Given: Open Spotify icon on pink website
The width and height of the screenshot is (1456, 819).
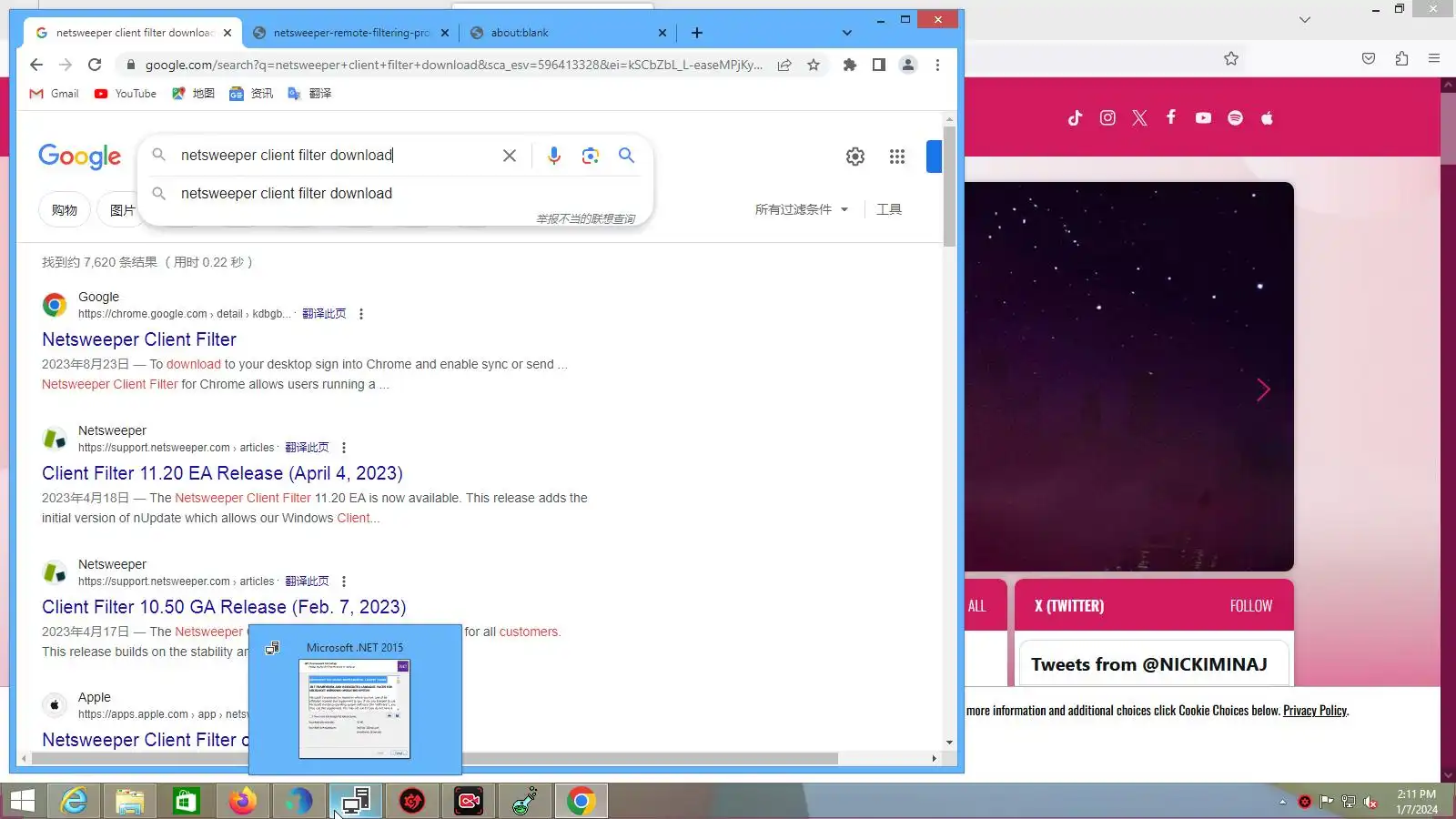Looking at the screenshot, I should click(1235, 117).
